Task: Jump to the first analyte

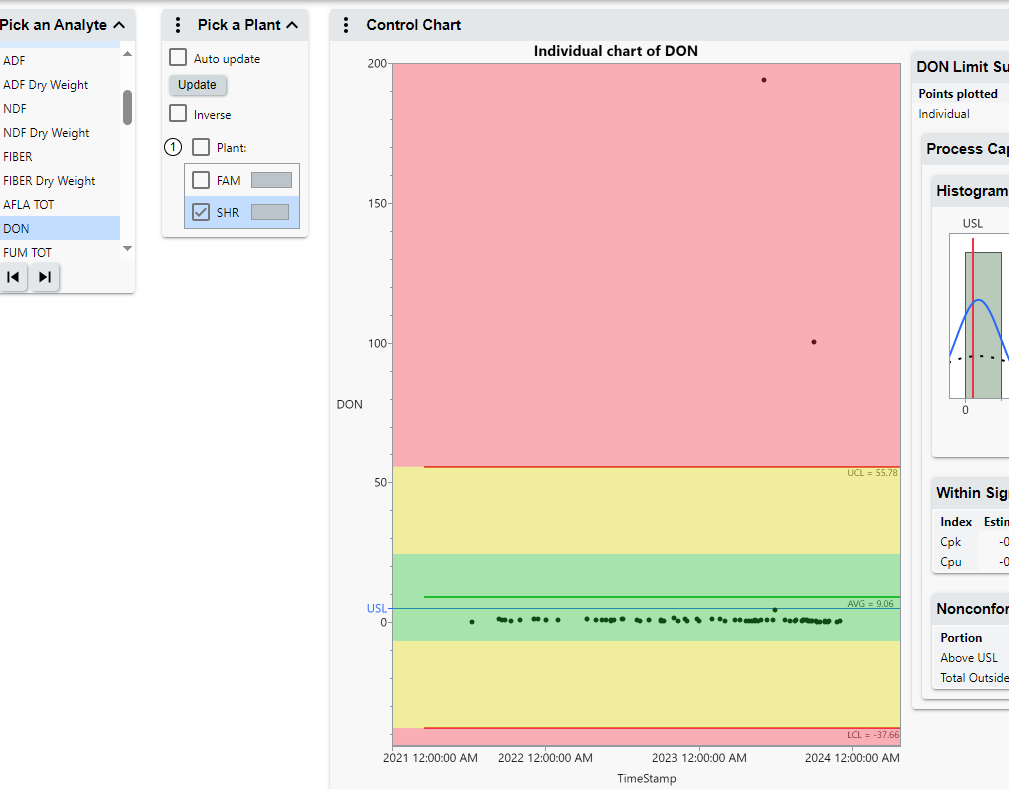Action: [x=14, y=277]
